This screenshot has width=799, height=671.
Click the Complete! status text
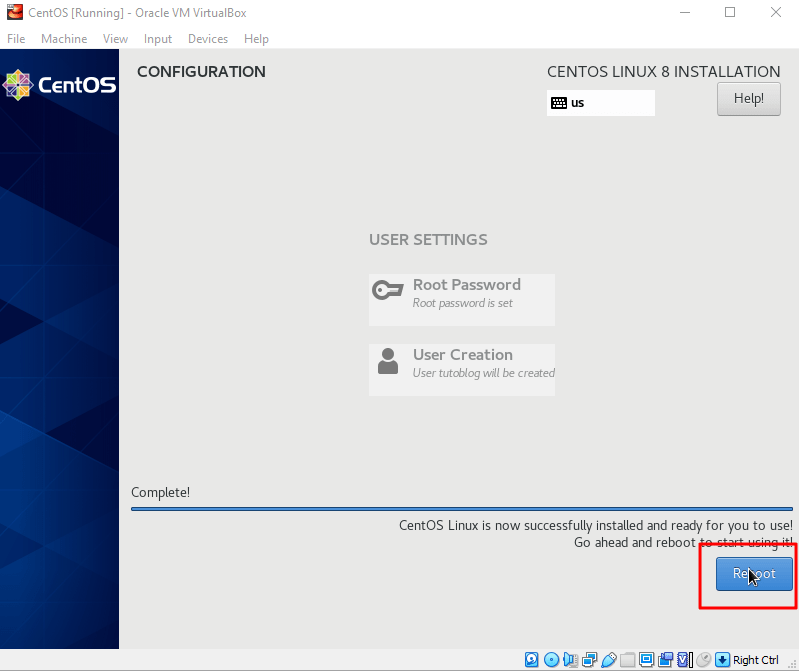(161, 493)
